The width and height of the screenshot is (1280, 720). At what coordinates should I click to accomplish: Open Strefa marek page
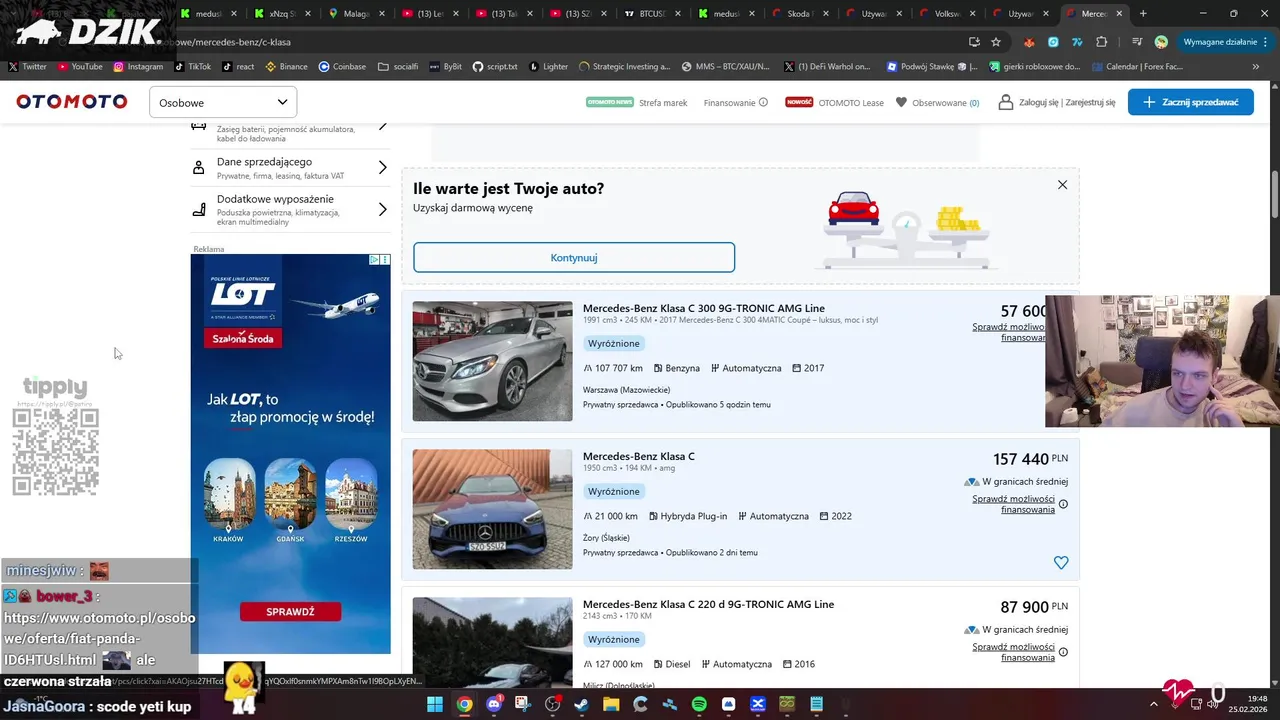click(663, 102)
